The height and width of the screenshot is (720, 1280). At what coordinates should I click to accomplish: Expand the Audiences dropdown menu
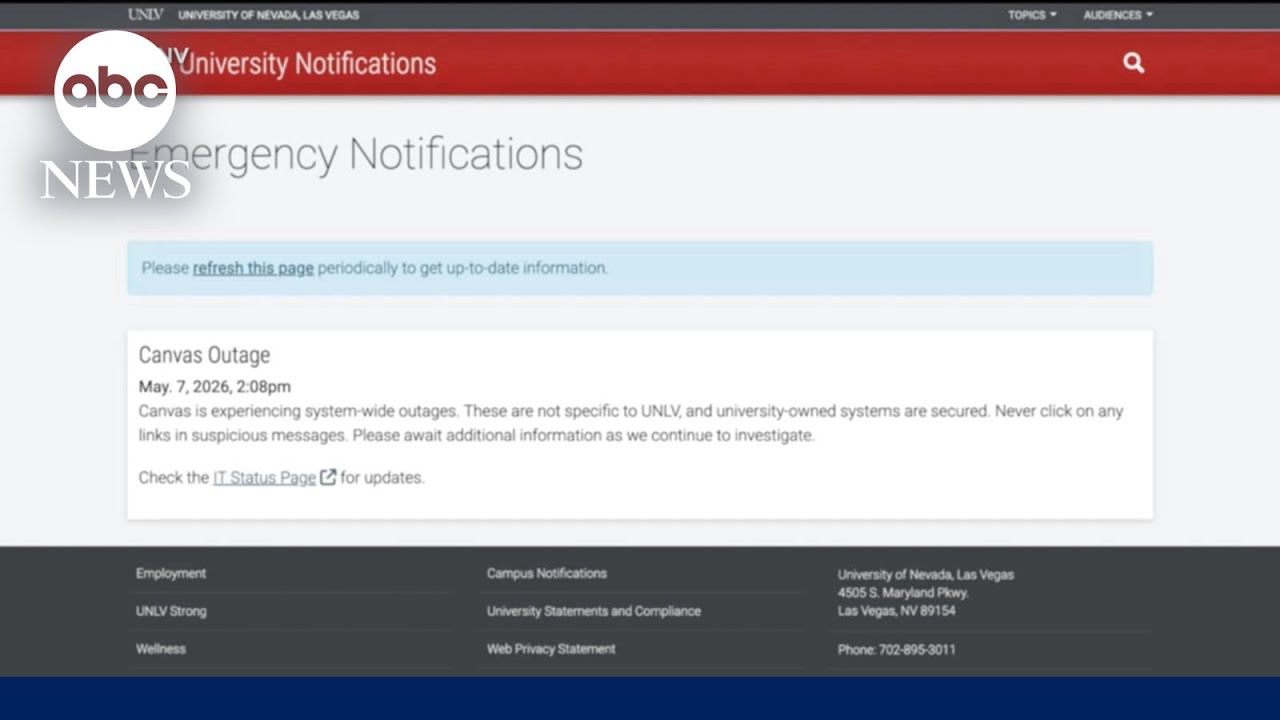[x=1118, y=15]
